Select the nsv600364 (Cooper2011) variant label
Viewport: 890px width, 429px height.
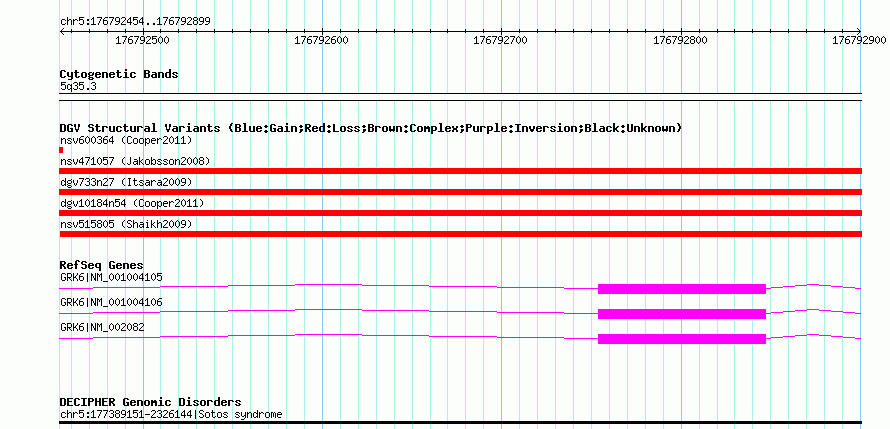(x=126, y=140)
